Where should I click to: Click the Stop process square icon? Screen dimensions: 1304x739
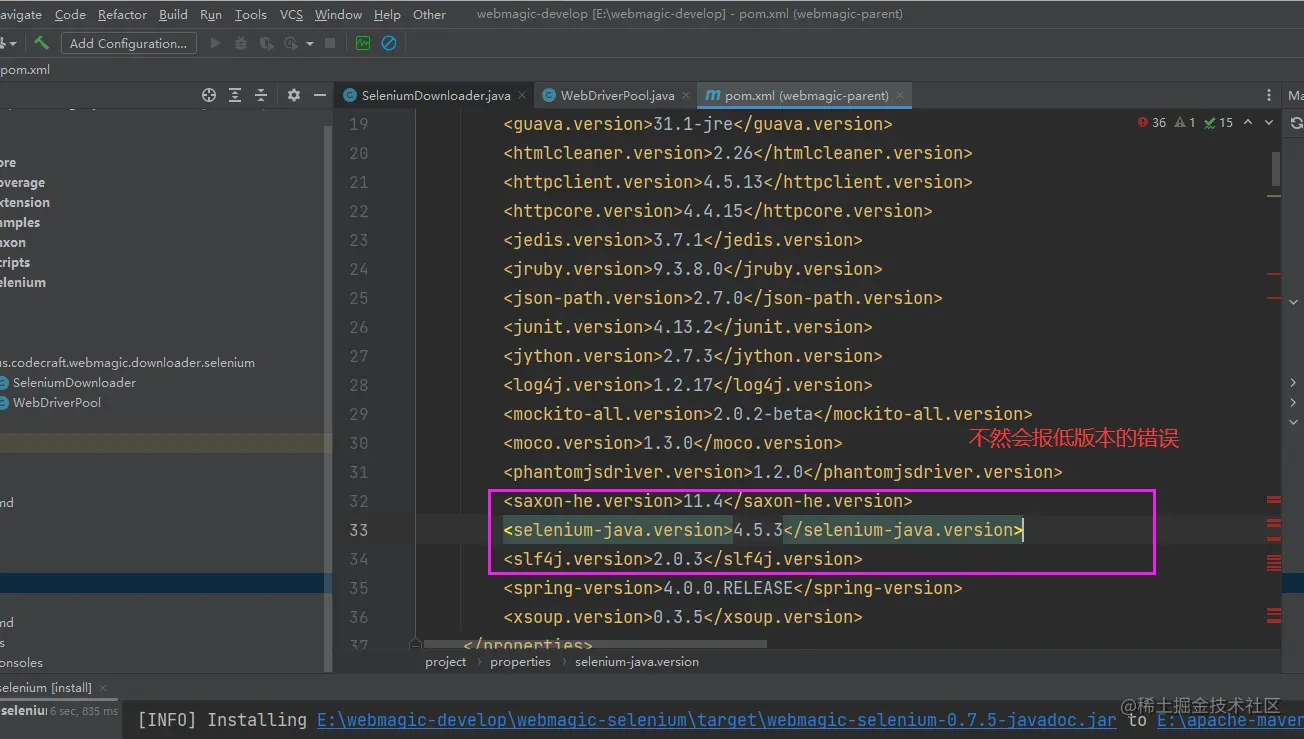click(x=330, y=43)
